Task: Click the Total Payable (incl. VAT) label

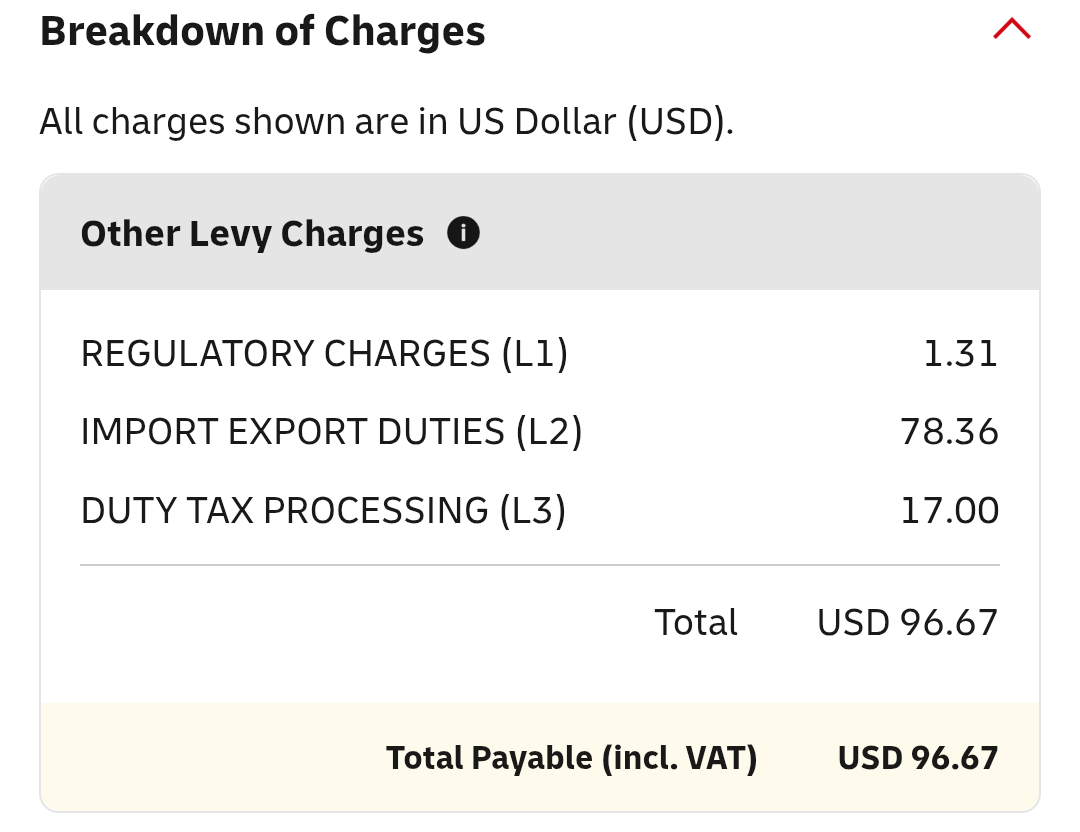Action: (x=572, y=758)
